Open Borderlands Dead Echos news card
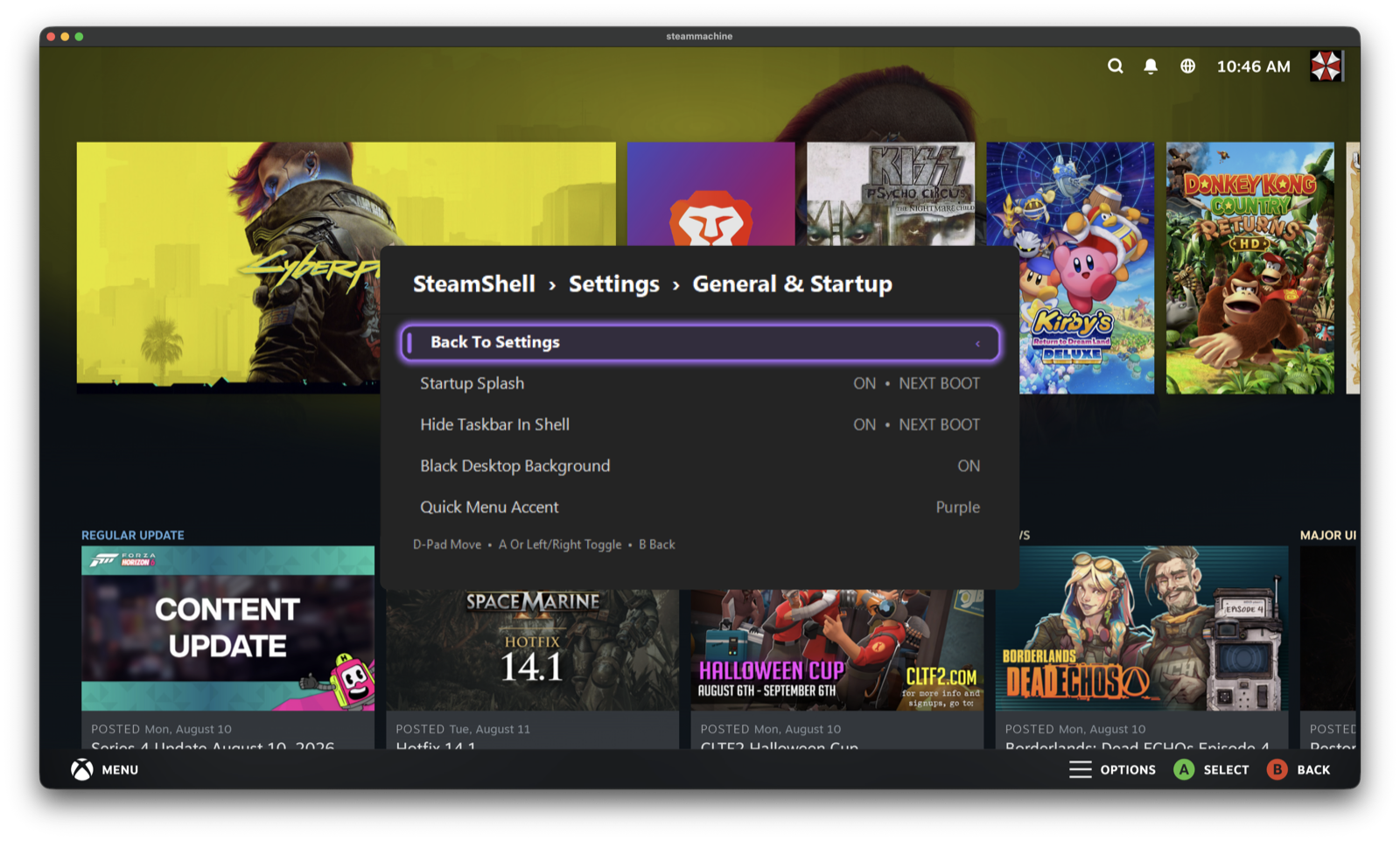The width and height of the screenshot is (1400, 841). click(1142, 647)
